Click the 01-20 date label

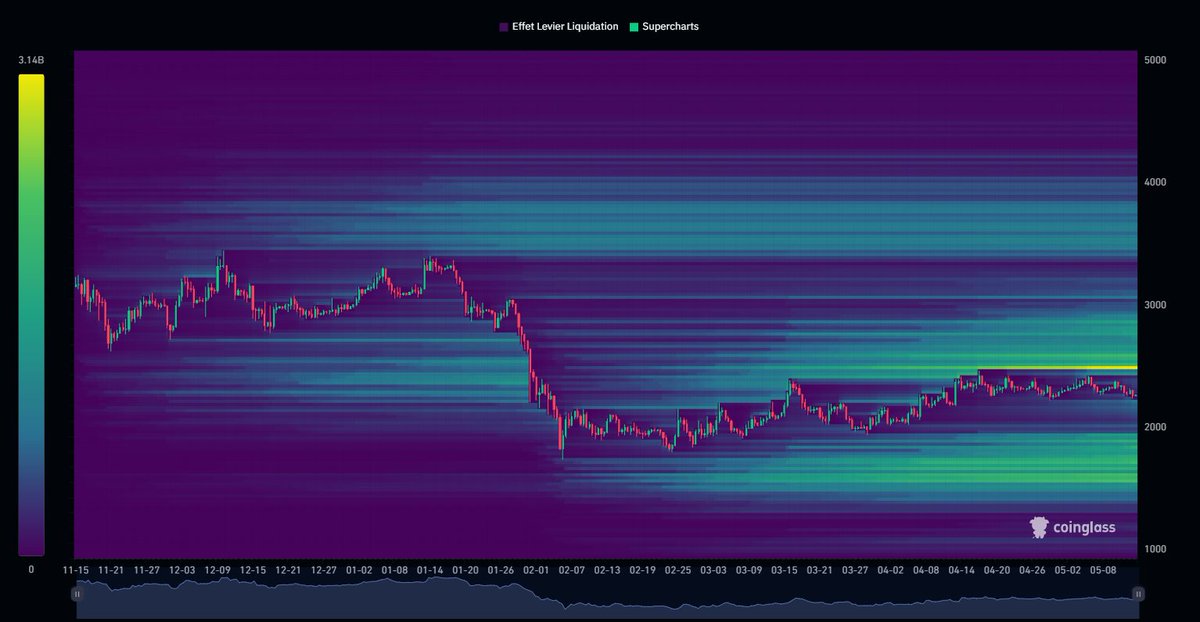(465, 570)
